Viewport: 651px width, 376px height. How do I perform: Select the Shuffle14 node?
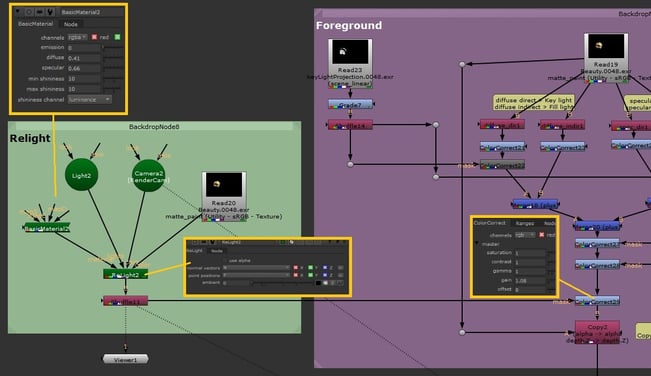[350, 125]
